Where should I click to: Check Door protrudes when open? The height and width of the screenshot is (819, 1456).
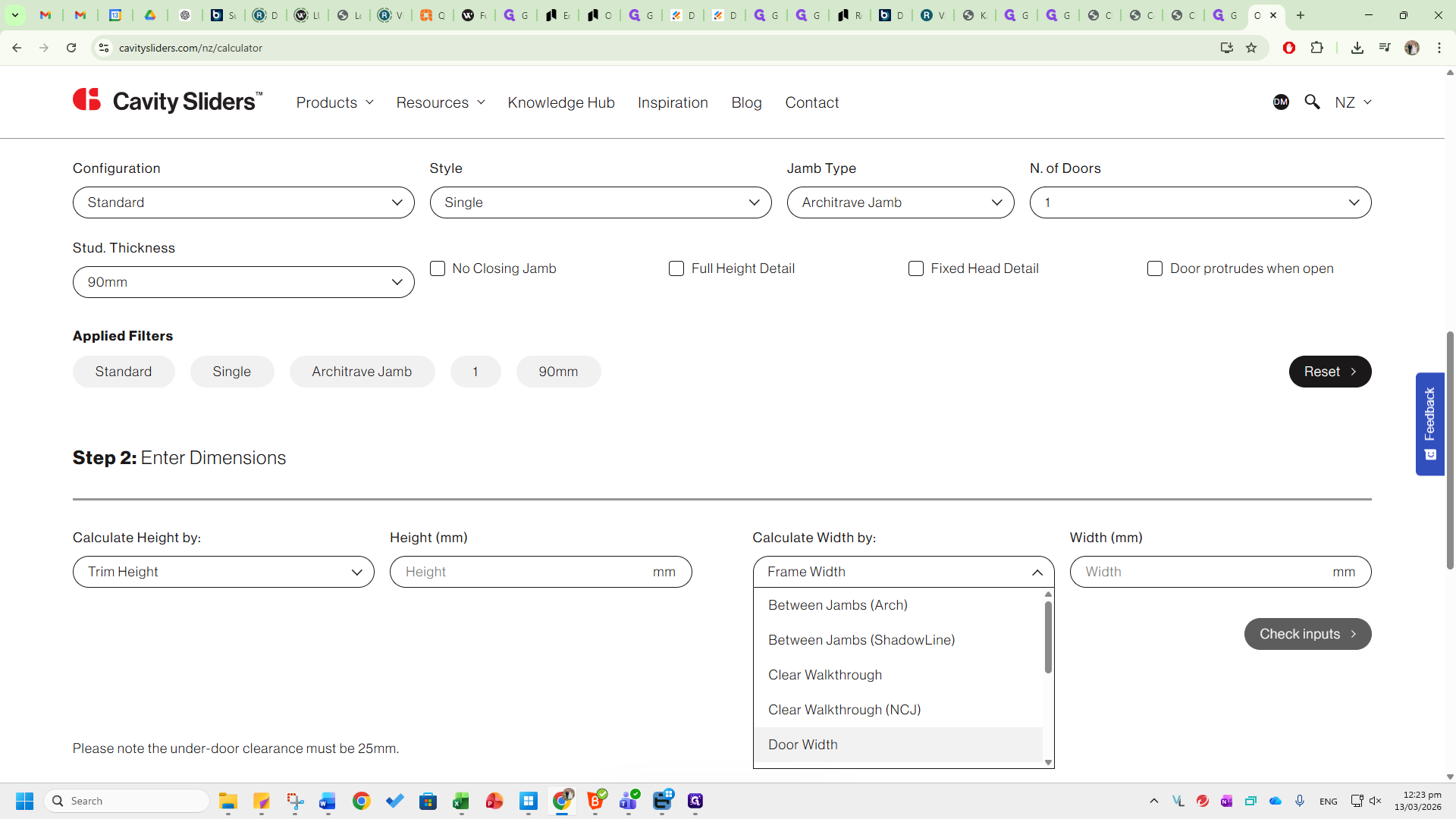[x=1155, y=268]
